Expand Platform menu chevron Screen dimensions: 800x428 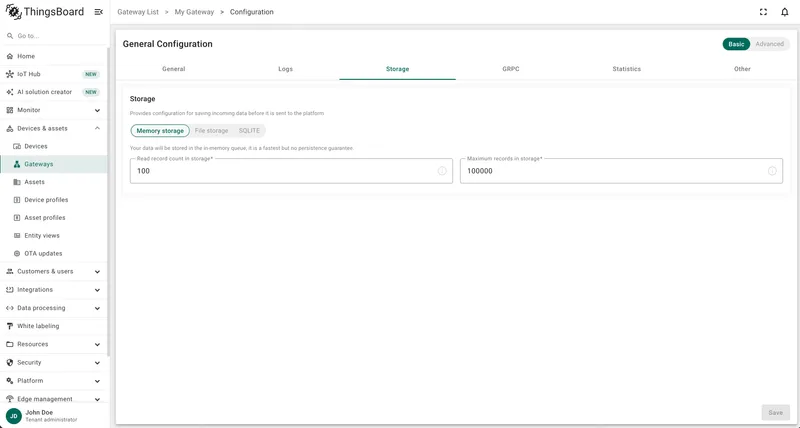[x=97, y=381]
